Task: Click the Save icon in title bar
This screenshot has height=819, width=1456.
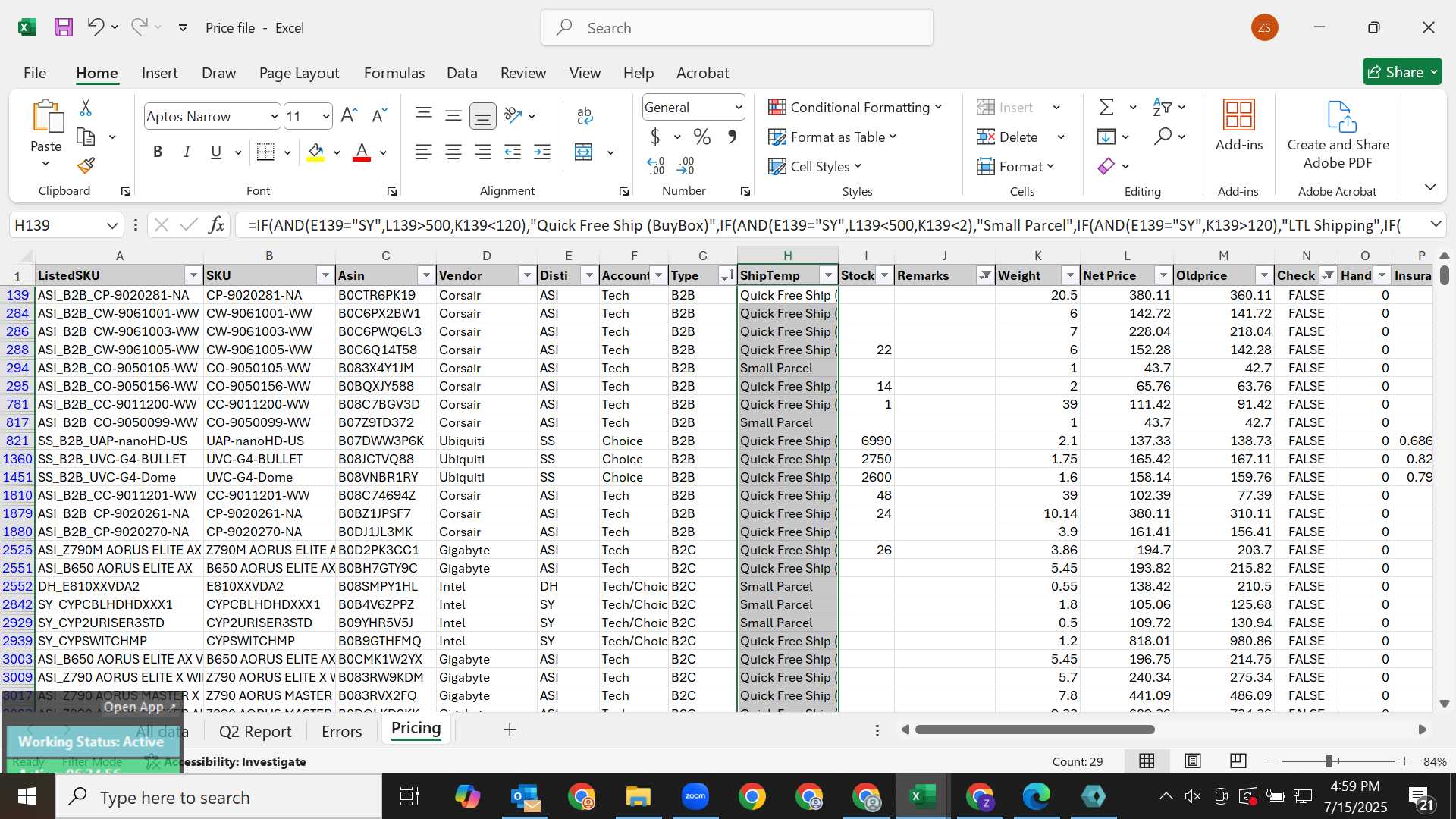Action: (x=64, y=28)
